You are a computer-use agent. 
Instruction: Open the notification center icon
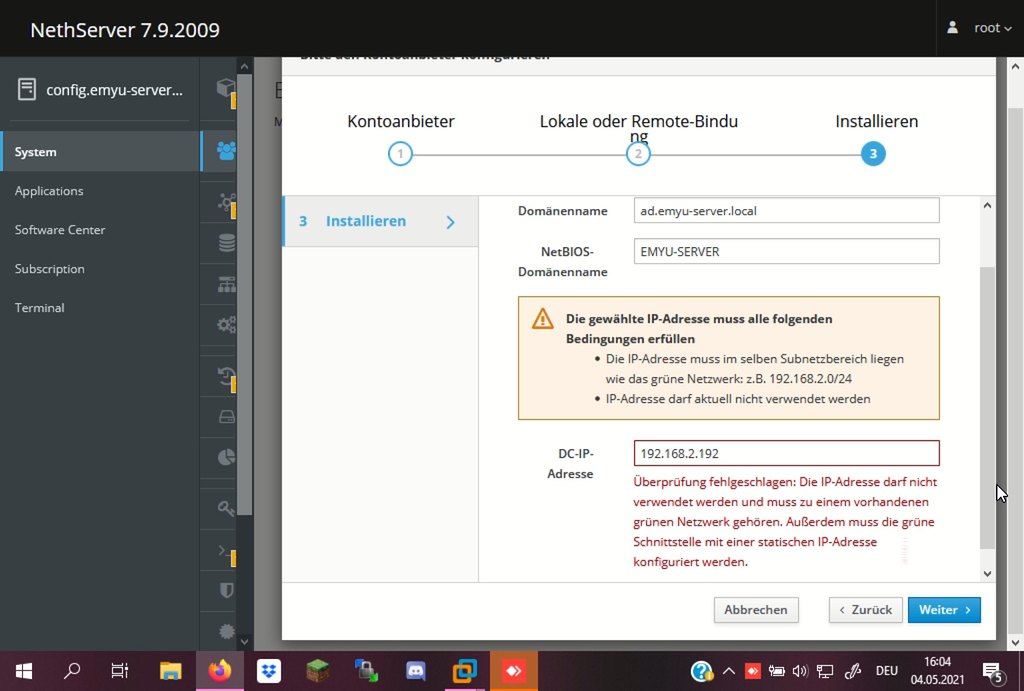click(x=993, y=671)
